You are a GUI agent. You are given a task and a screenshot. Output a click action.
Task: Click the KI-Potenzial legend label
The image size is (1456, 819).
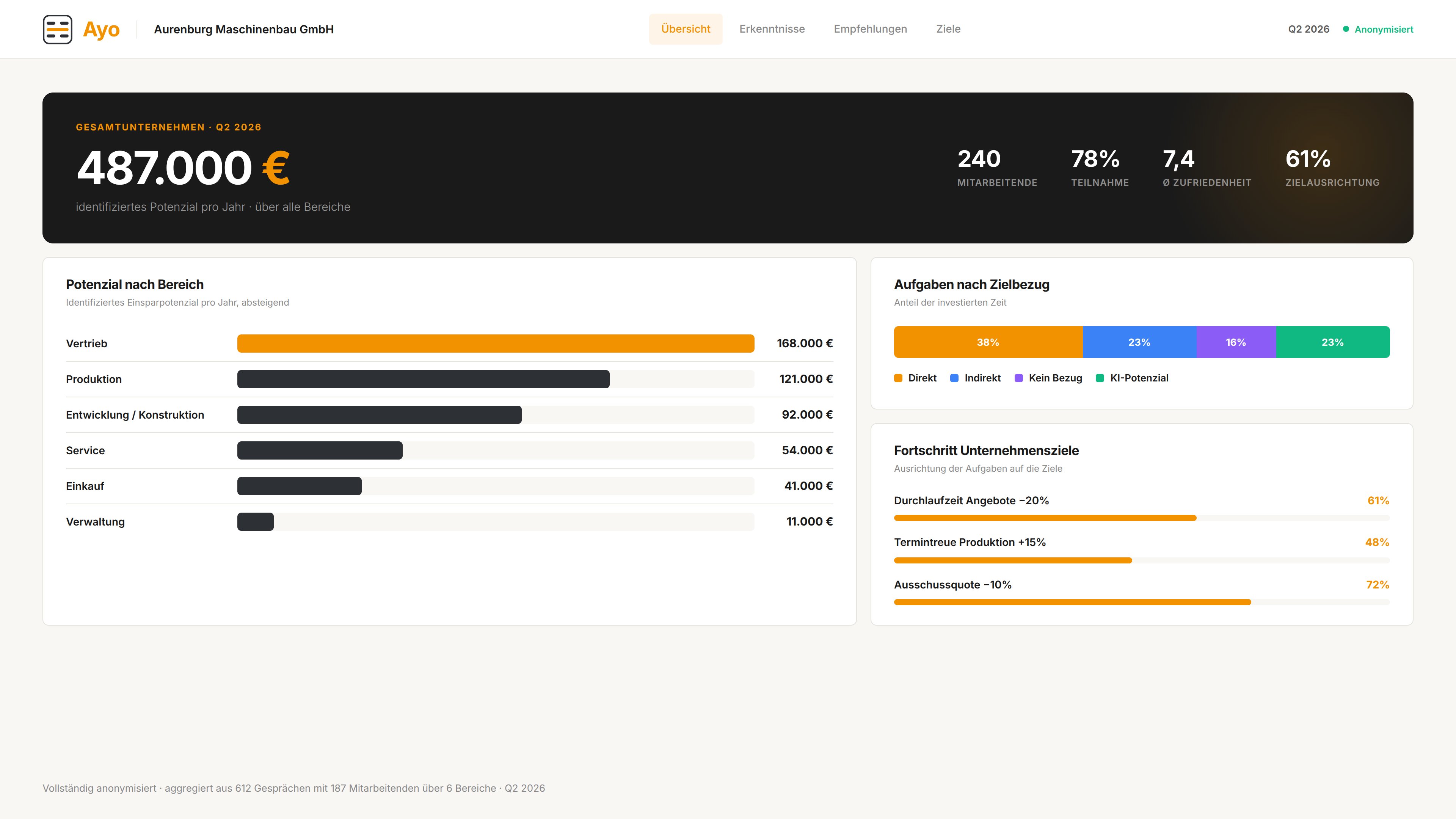click(x=1139, y=378)
